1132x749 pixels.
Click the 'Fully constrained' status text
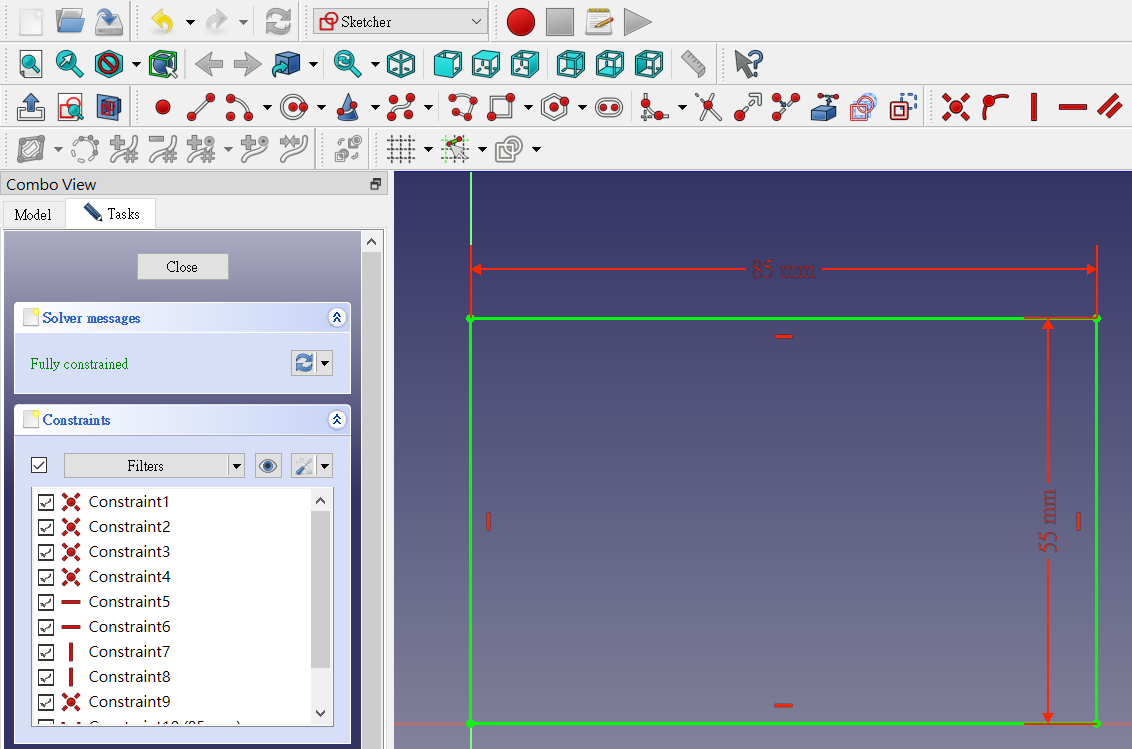(79, 364)
